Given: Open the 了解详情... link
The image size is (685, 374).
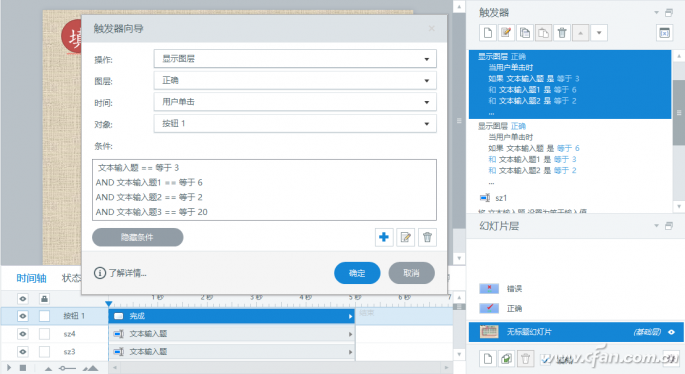Looking at the screenshot, I should point(128,273).
